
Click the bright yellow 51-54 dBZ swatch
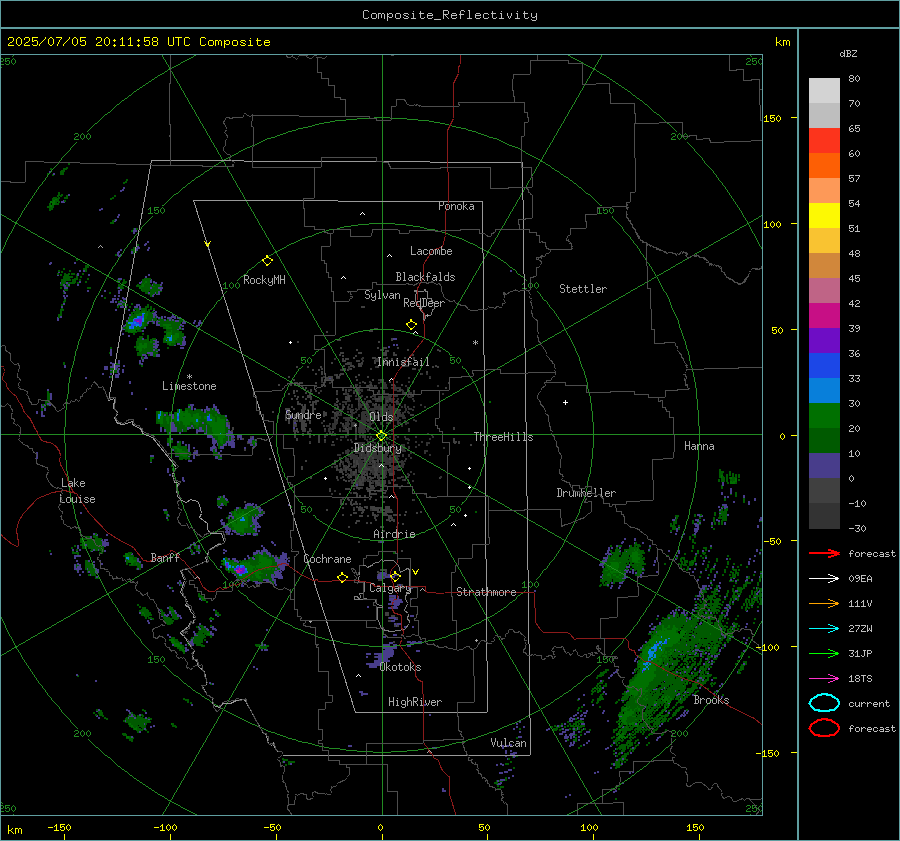pyautogui.click(x=824, y=216)
